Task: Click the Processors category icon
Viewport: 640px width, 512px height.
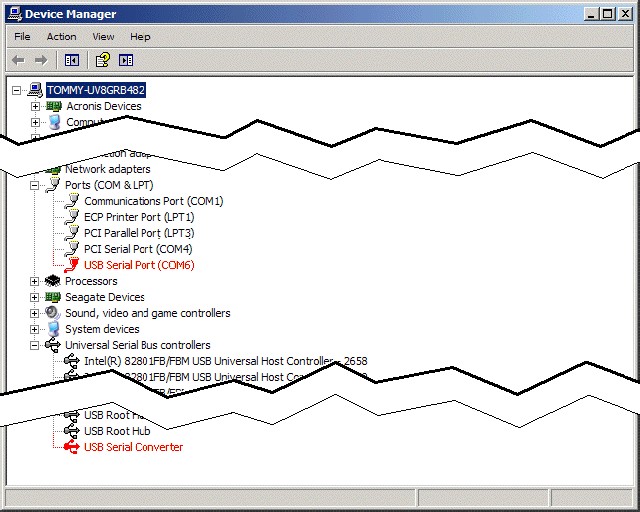Action: (x=54, y=281)
